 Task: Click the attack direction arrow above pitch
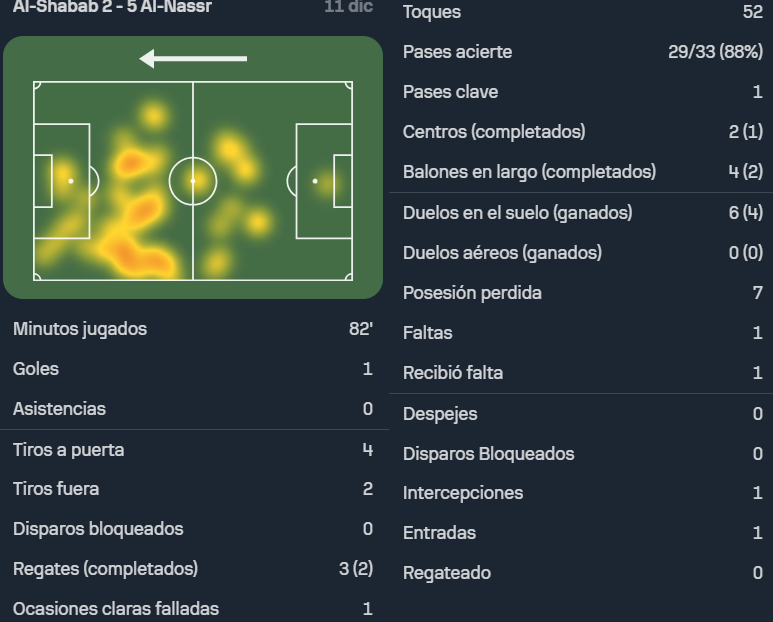pos(193,59)
